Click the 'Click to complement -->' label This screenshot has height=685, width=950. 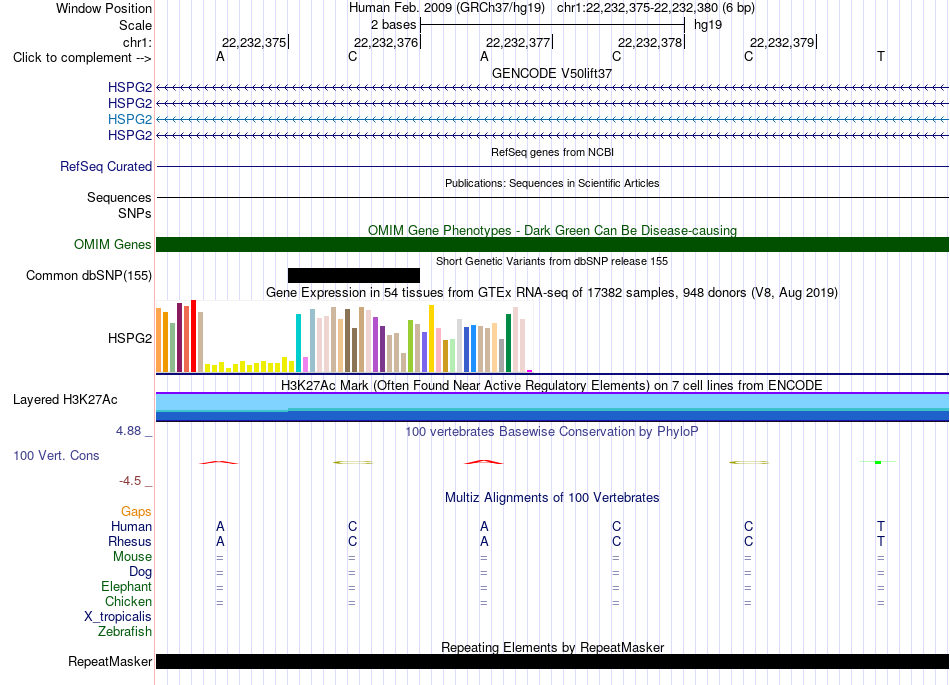pyautogui.click(x=82, y=58)
